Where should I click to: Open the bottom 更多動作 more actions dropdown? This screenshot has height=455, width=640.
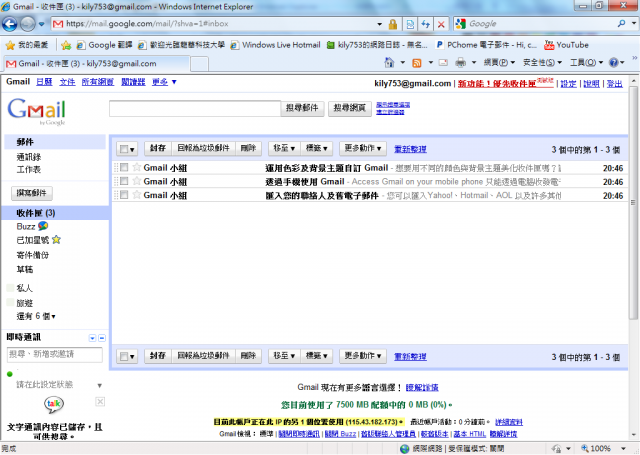click(363, 356)
